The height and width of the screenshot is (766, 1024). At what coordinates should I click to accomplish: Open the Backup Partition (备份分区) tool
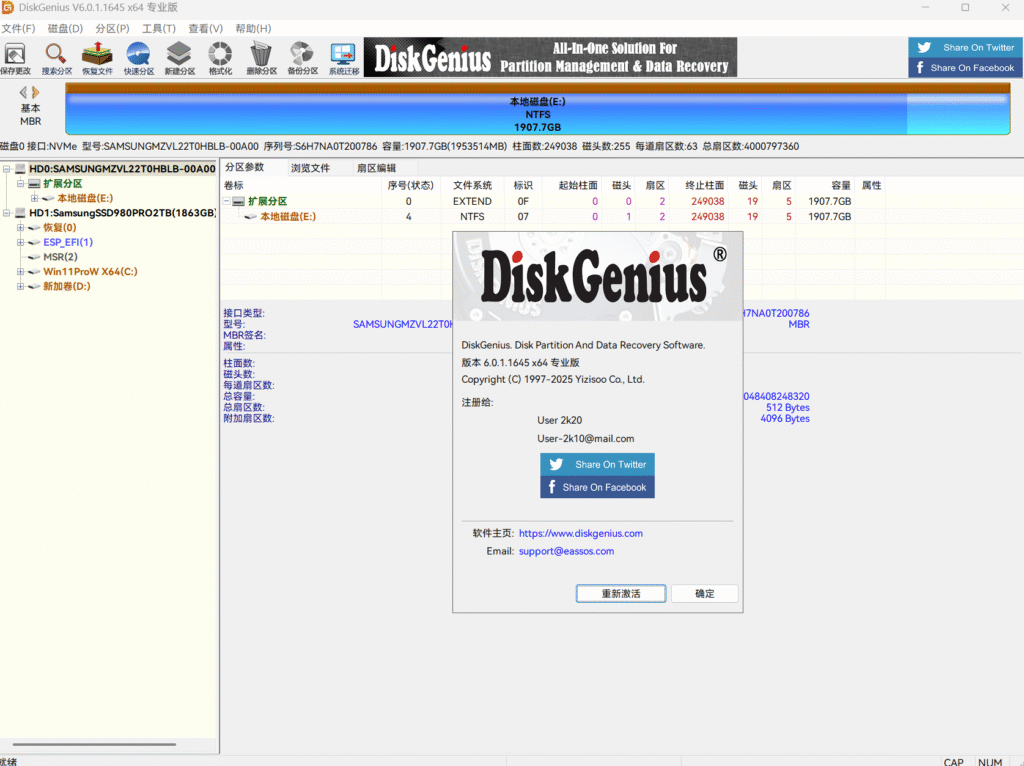point(302,56)
